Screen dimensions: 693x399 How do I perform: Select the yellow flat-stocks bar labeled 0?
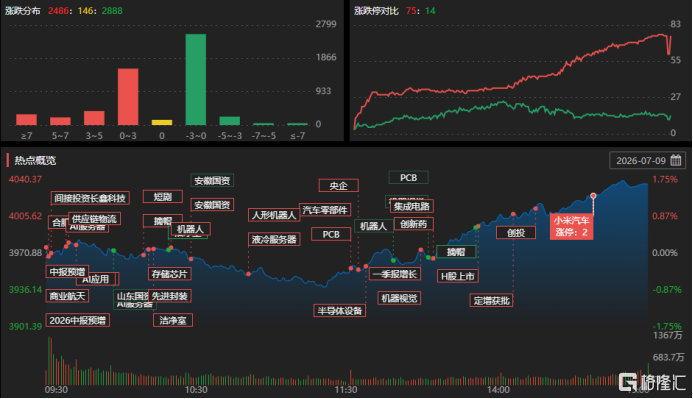coord(162,122)
